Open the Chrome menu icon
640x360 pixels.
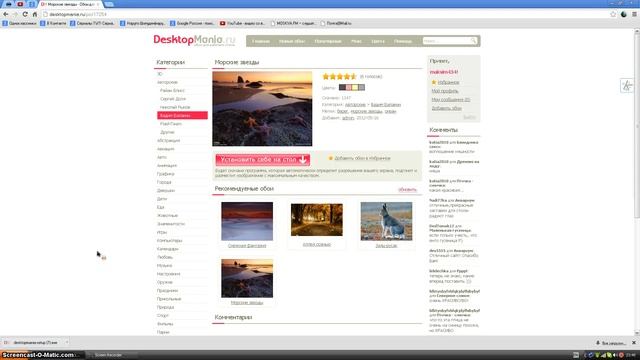pos(634,14)
